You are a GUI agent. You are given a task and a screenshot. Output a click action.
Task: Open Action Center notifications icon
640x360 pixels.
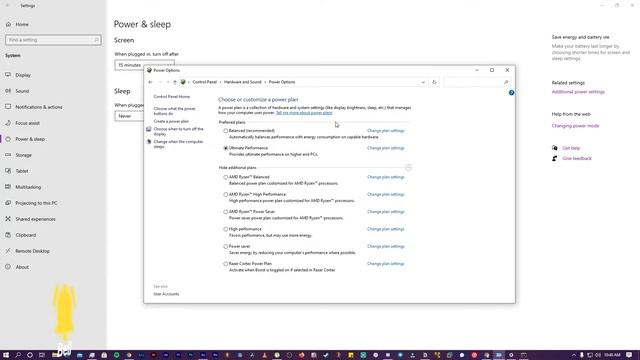pyautogui.click(x=629, y=355)
